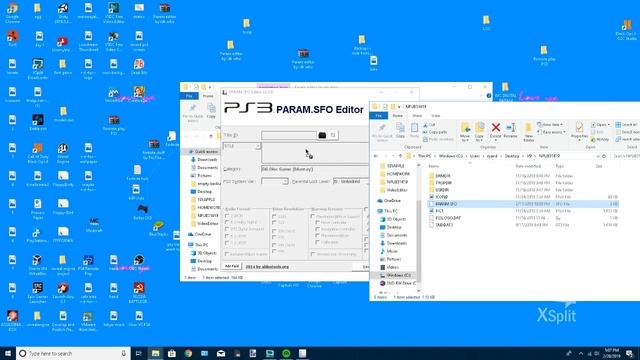Toggle last checkbox in Audio Format list
This screenshot has width=640, height=360.
click(x=227, y=243)
